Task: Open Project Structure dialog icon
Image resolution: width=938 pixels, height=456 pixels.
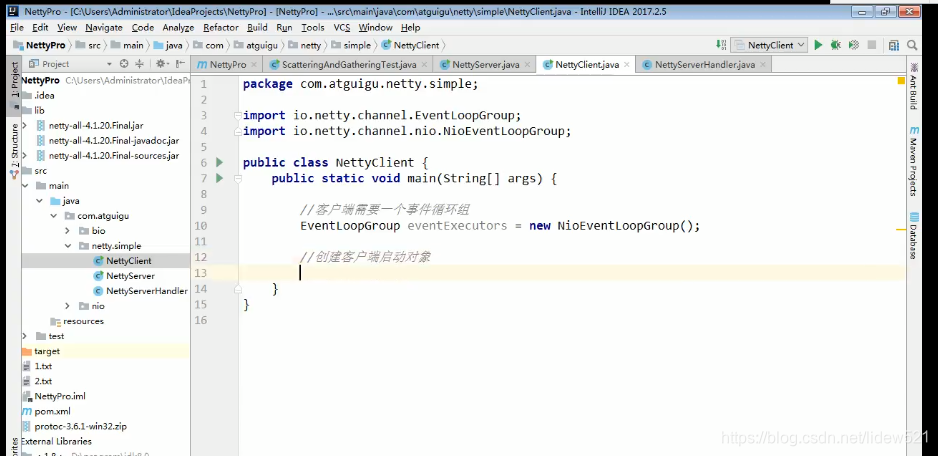Action: tap(894, 45)
